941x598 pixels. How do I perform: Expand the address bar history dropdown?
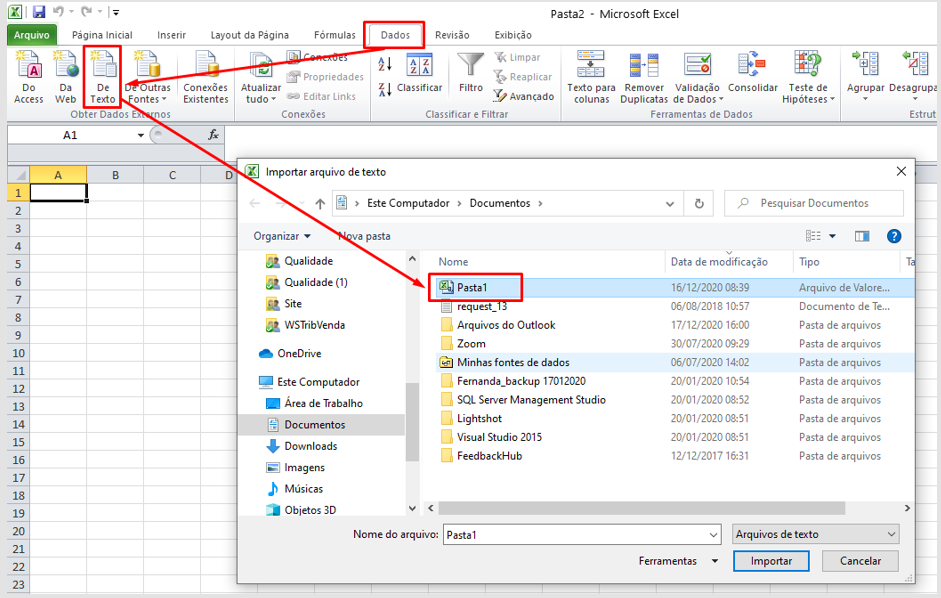point(670,204)
